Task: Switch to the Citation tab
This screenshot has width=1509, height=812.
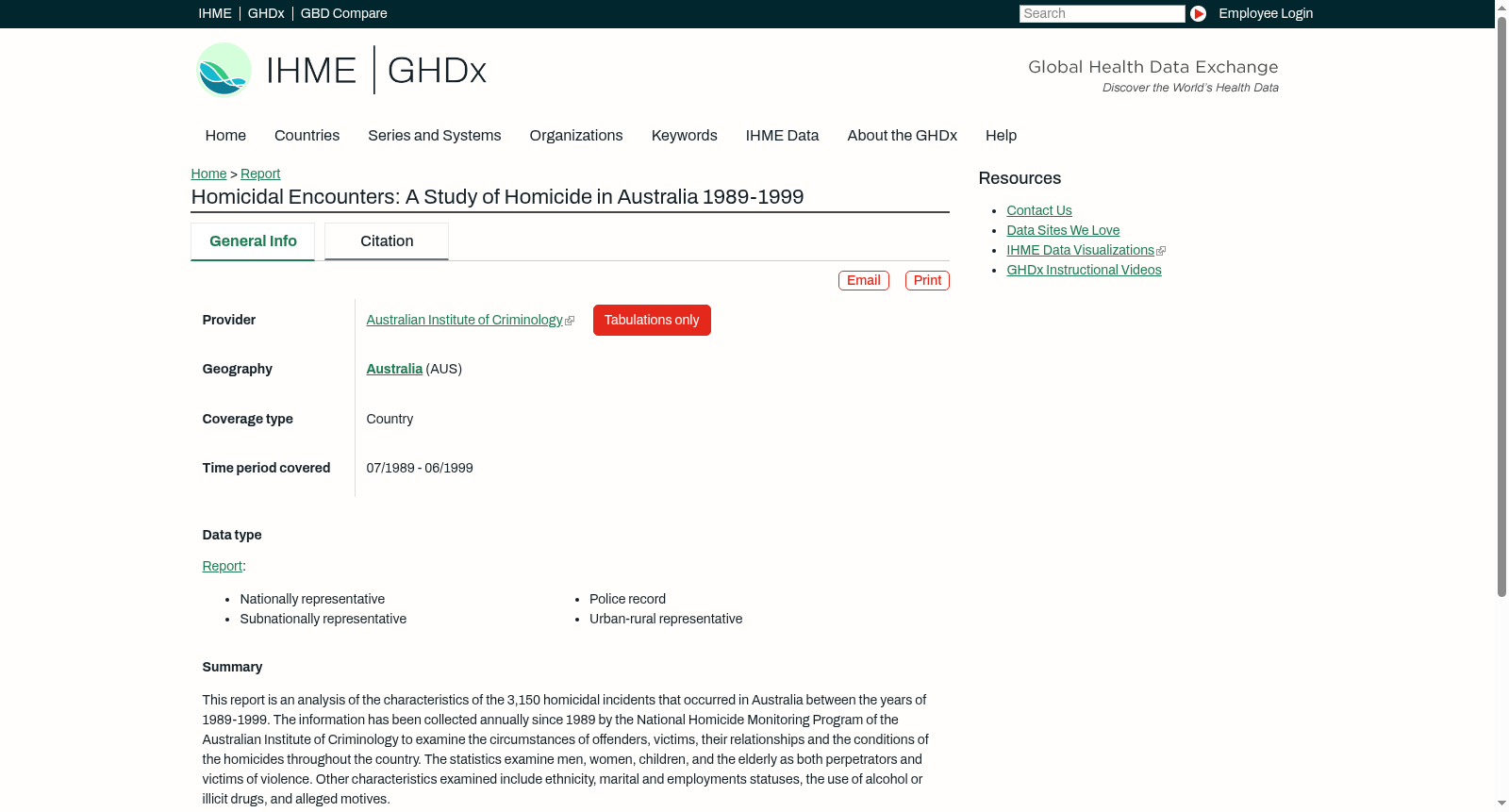Action: pos(387,241)
